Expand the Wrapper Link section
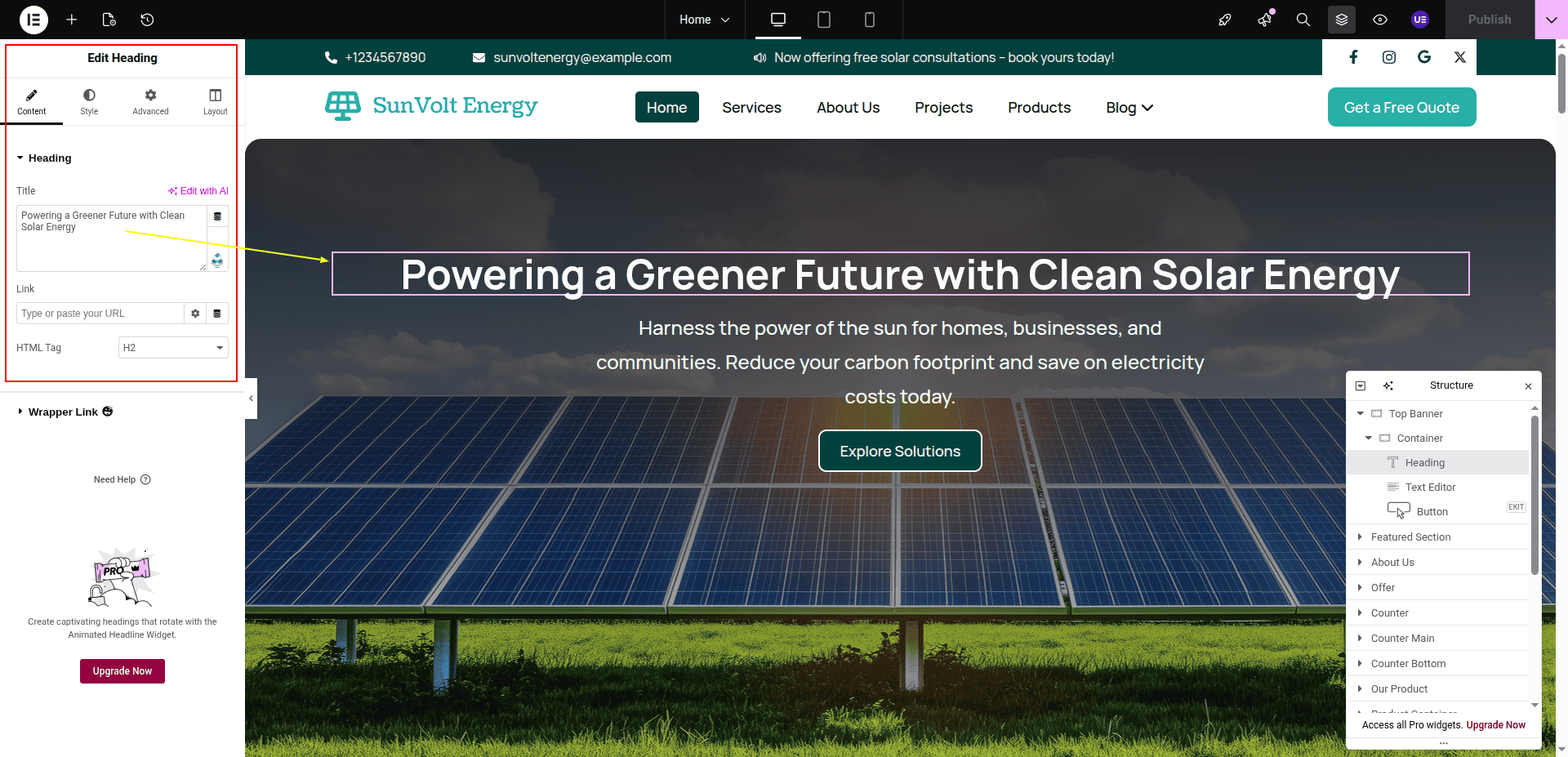Viewport: 1568px width, 757px height. pyautogui.click(x=63, y=412)
